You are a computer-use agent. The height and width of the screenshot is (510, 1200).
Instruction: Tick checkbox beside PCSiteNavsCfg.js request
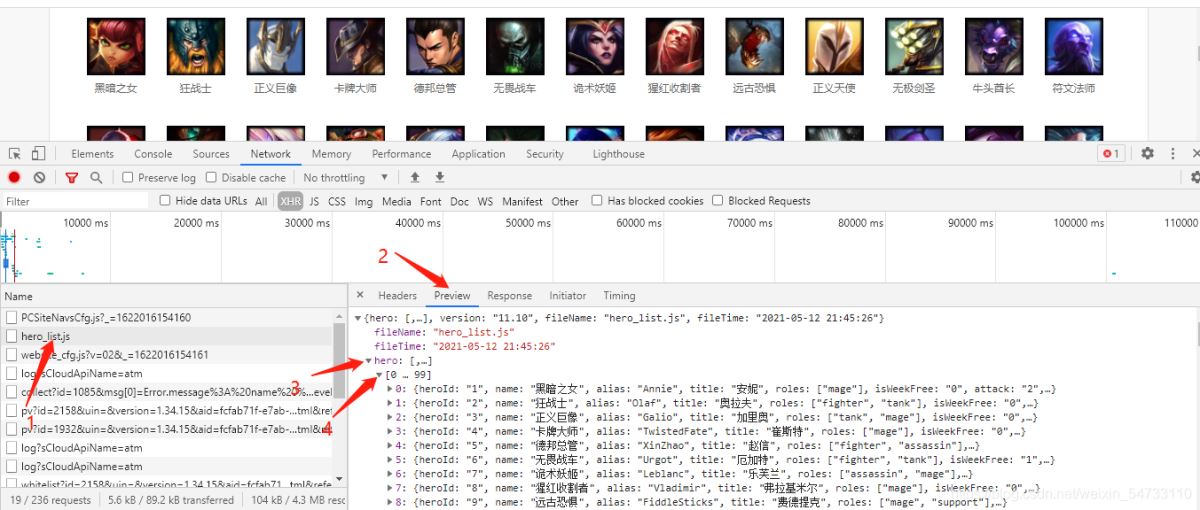pos(12,317)
